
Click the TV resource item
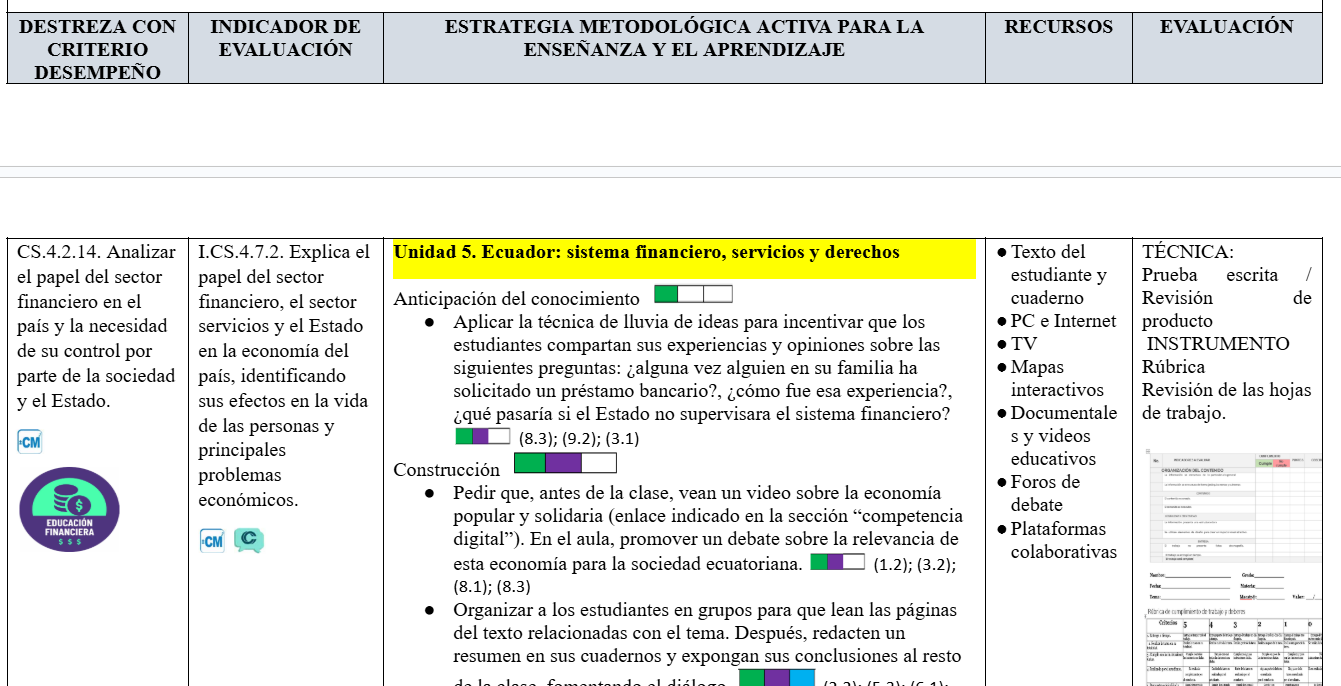click(1018, 344)
